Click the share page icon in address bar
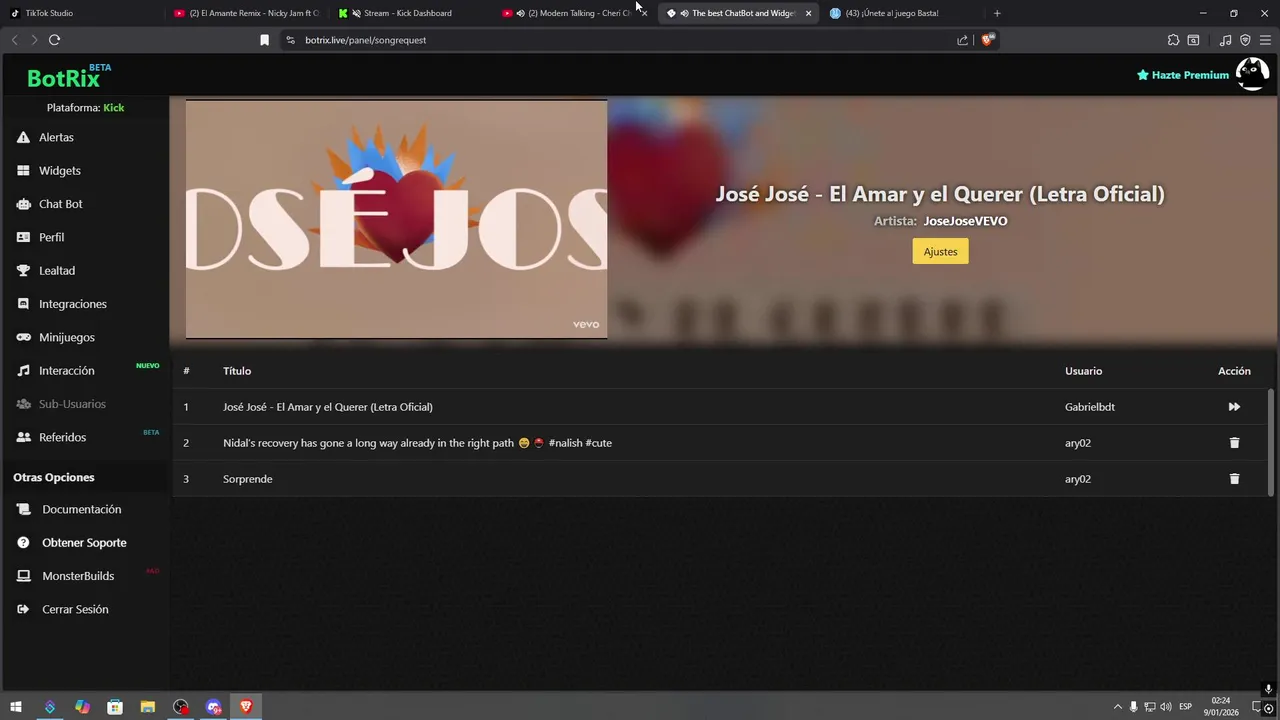Viewport: 1280px width, 720px height. click(962, 40)
